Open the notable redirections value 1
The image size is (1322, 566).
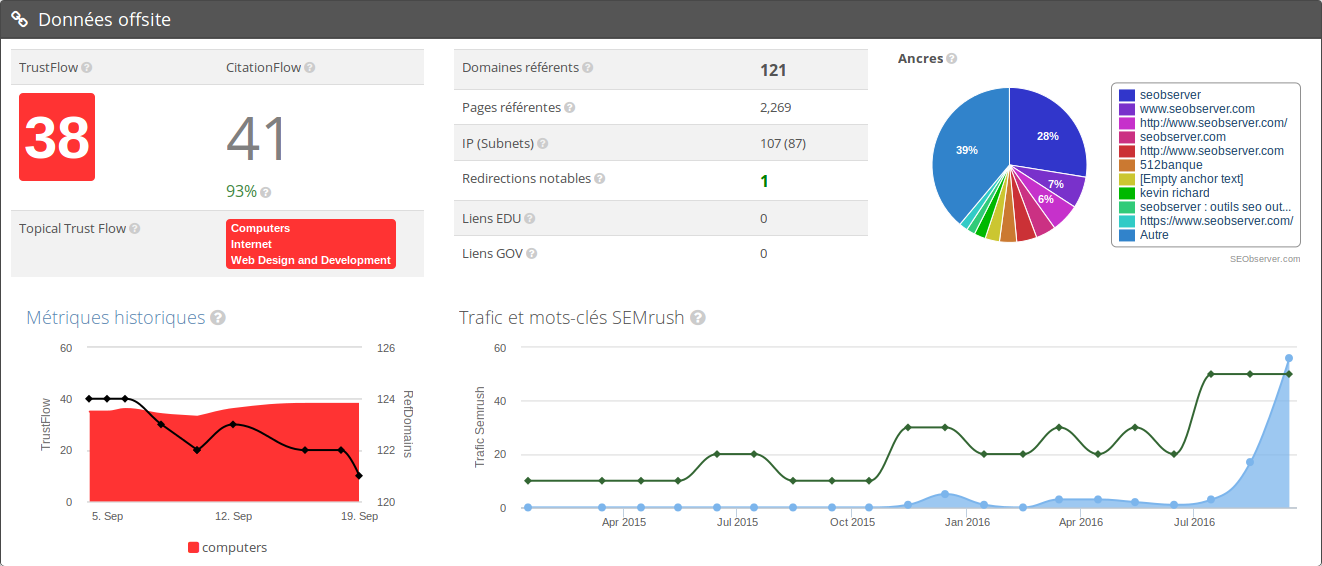[x=764, y=181]
